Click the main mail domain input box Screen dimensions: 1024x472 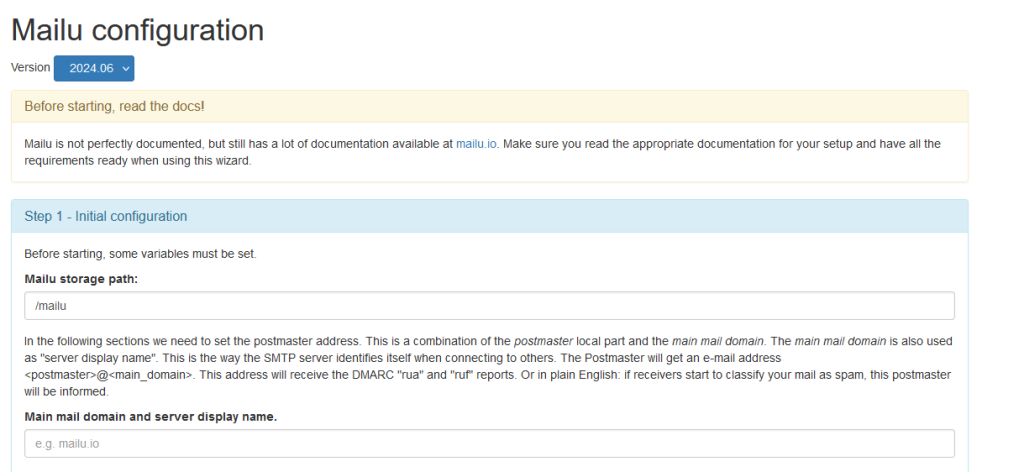tap(489, 443)
